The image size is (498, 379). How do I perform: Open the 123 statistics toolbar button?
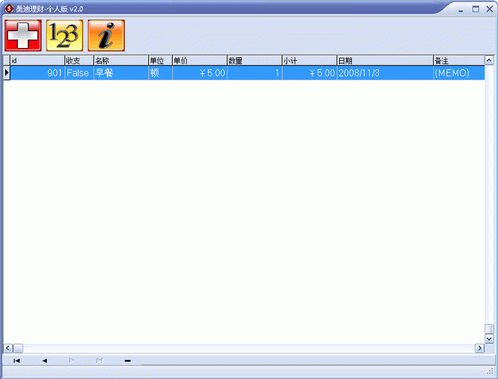click(x=65, y=35)
